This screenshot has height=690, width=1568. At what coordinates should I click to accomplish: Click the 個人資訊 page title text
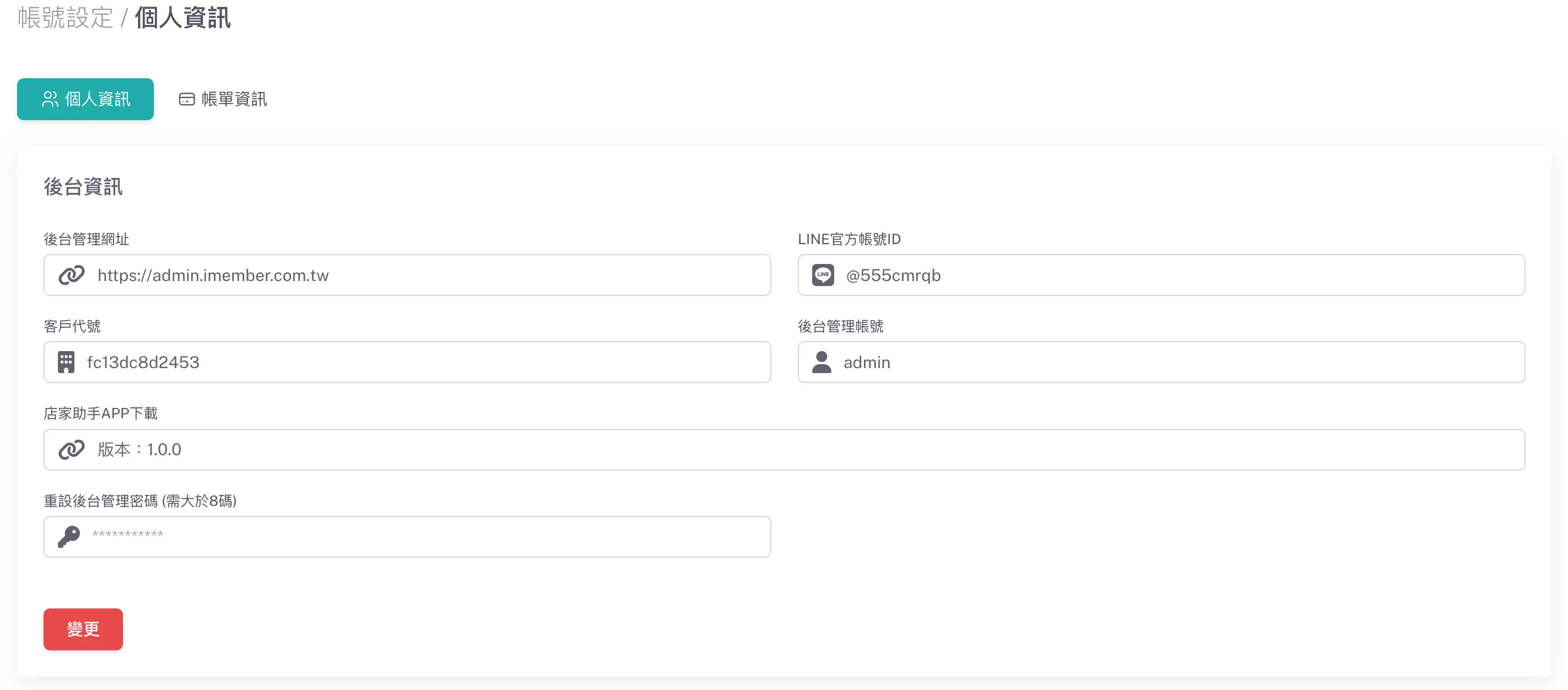coord(182,18)
